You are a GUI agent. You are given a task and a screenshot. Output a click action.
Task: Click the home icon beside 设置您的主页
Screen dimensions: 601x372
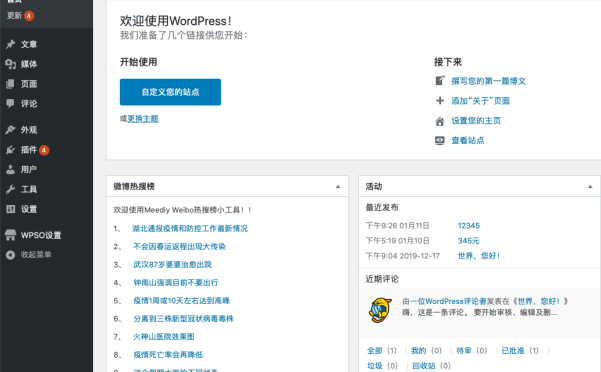click(x=440, y=121)
